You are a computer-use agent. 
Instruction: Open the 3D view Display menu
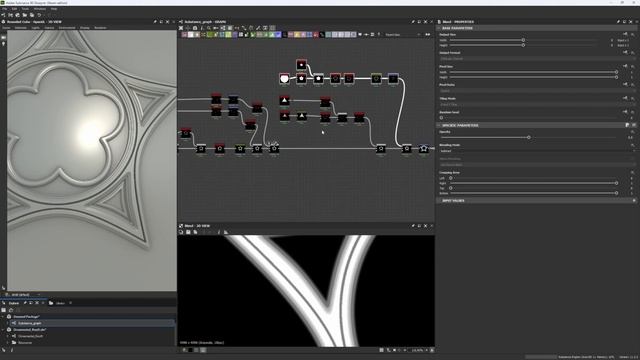pyautogui.click(x=84, y=28)
